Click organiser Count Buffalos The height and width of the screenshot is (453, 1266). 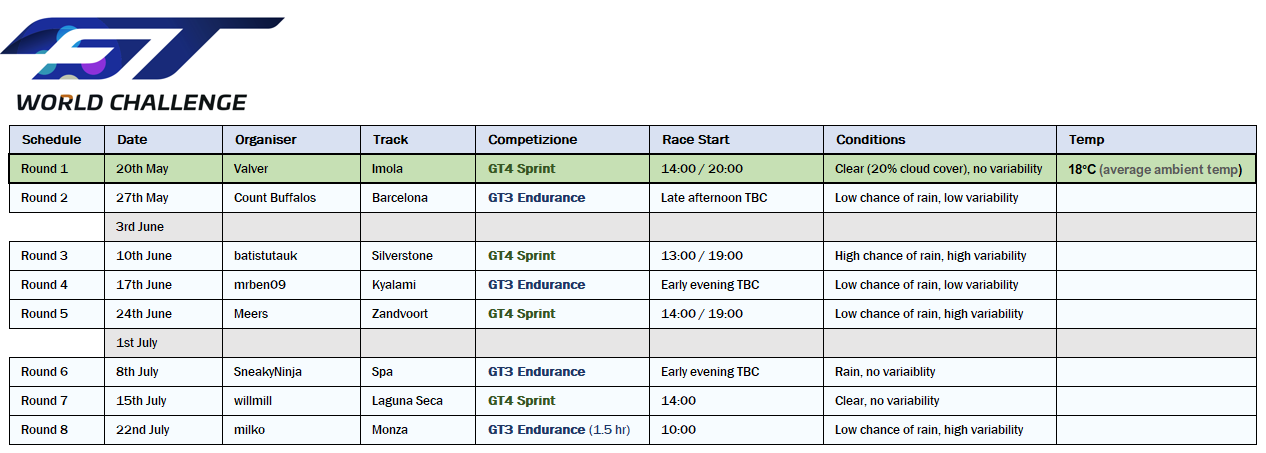pos(274,198)
